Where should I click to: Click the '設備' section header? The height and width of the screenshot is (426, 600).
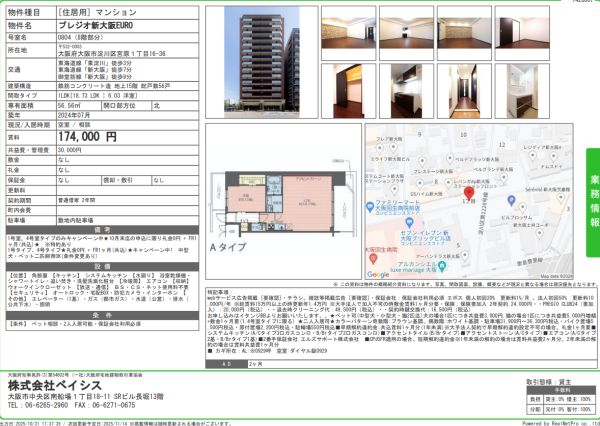[103, 266]
